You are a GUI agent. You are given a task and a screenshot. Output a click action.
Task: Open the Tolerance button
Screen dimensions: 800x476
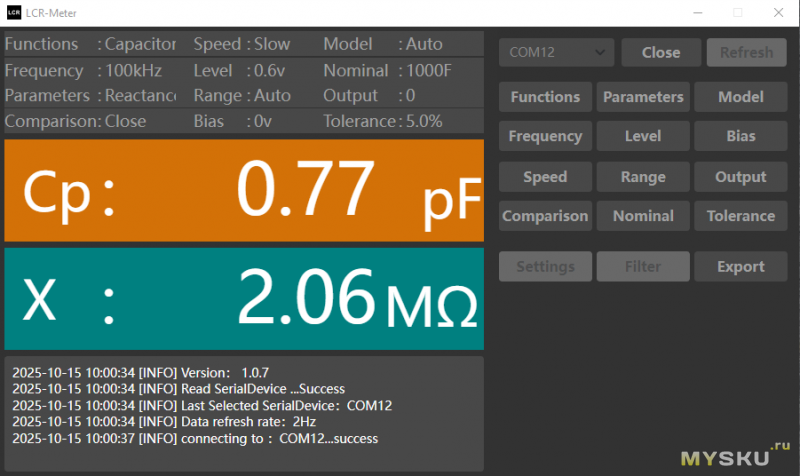(x=741, y=216)
